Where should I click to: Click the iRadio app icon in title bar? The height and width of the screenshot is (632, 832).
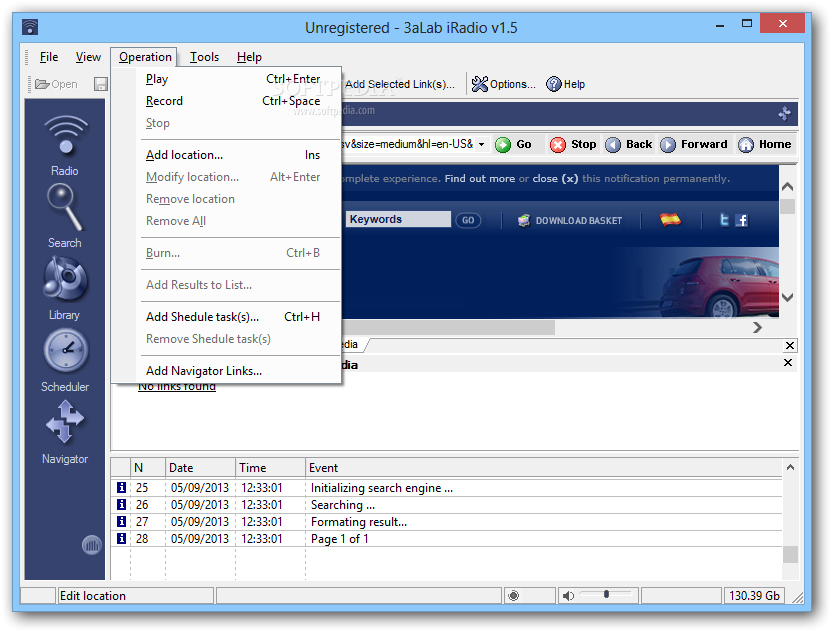coord(30,26)
